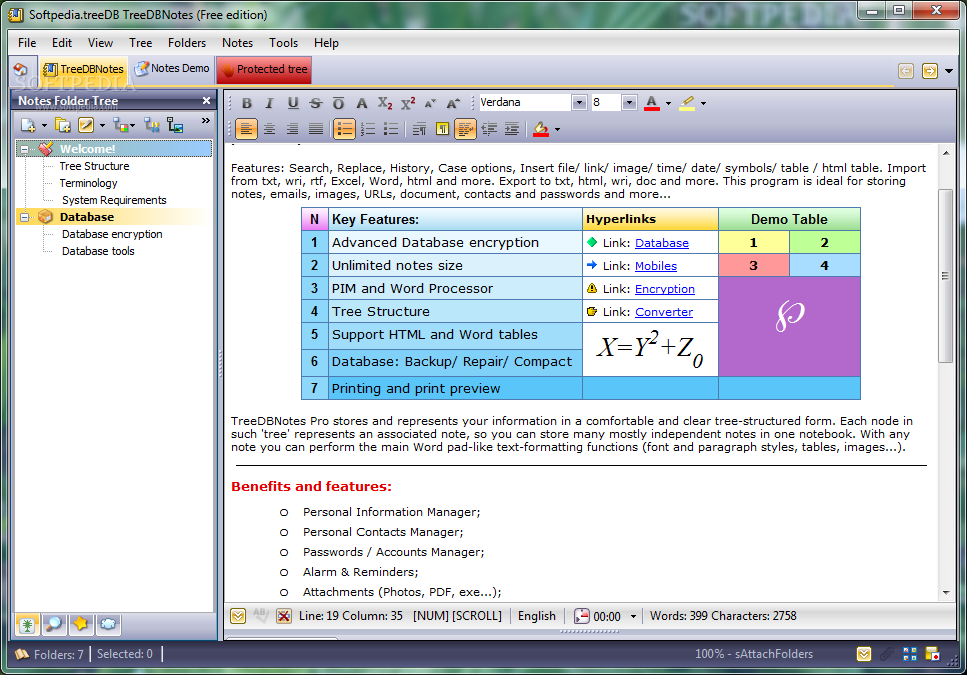Apply numbered list formatting

pos(368,129)
